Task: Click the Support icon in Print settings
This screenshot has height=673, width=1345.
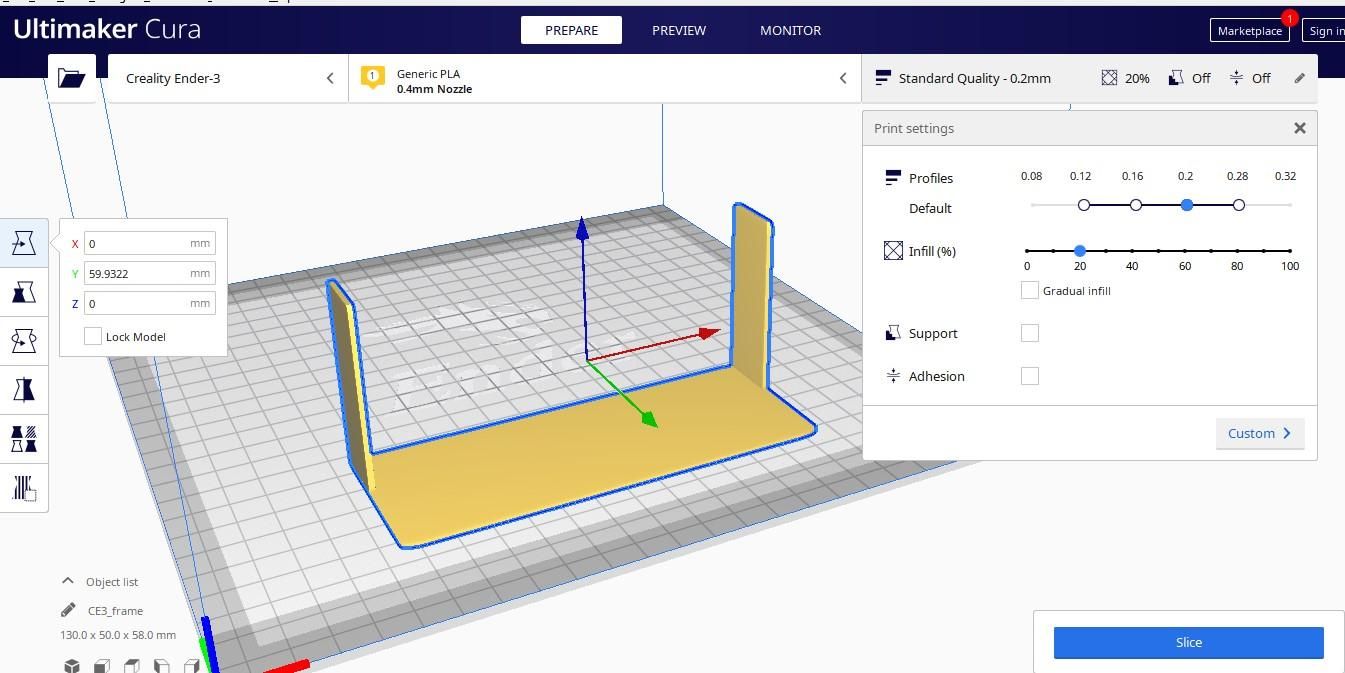Action: tap(893, 333)
